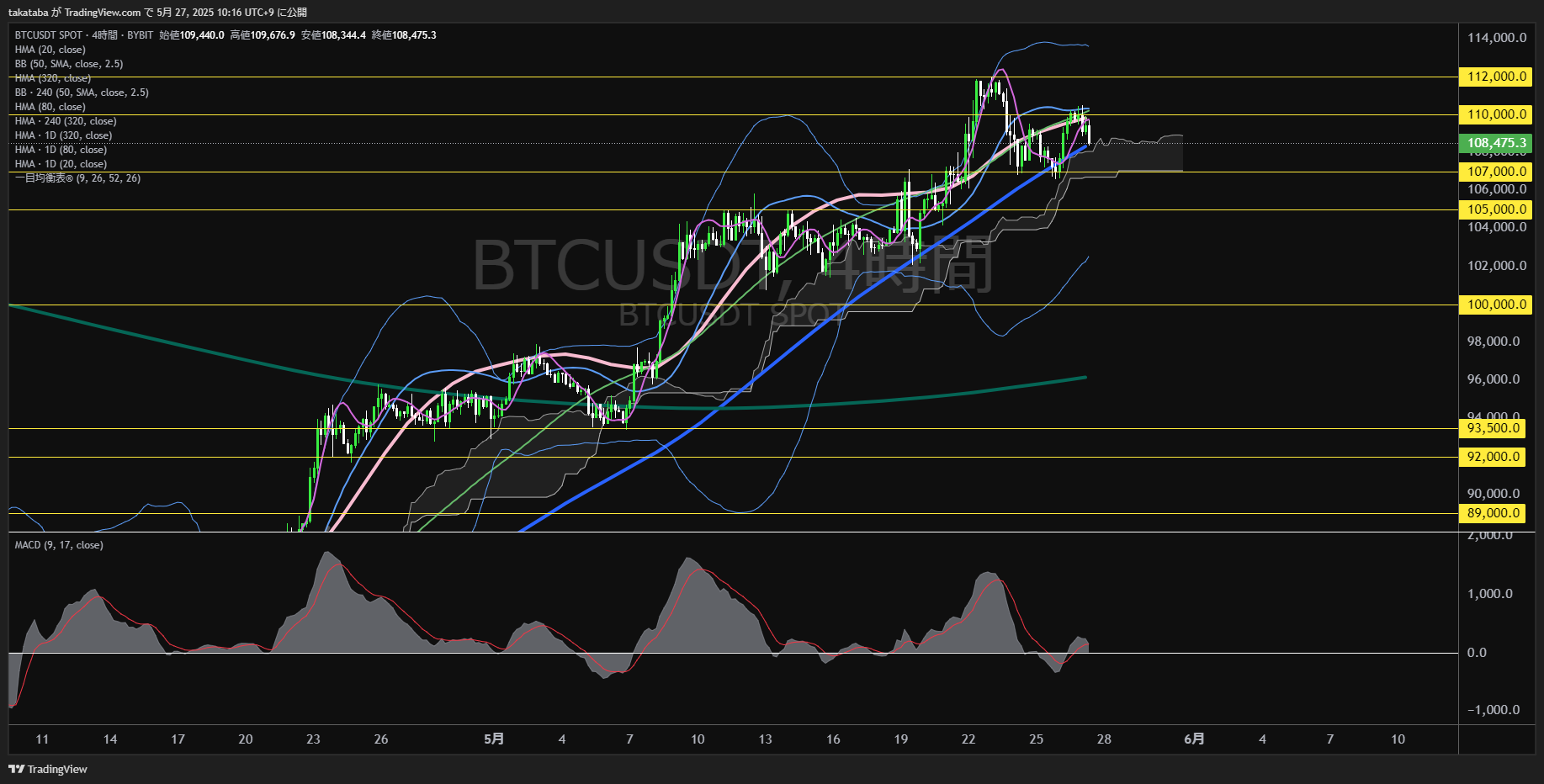Click the takataba publication header text
The image size is (1544, 784).
click(157, 13)
